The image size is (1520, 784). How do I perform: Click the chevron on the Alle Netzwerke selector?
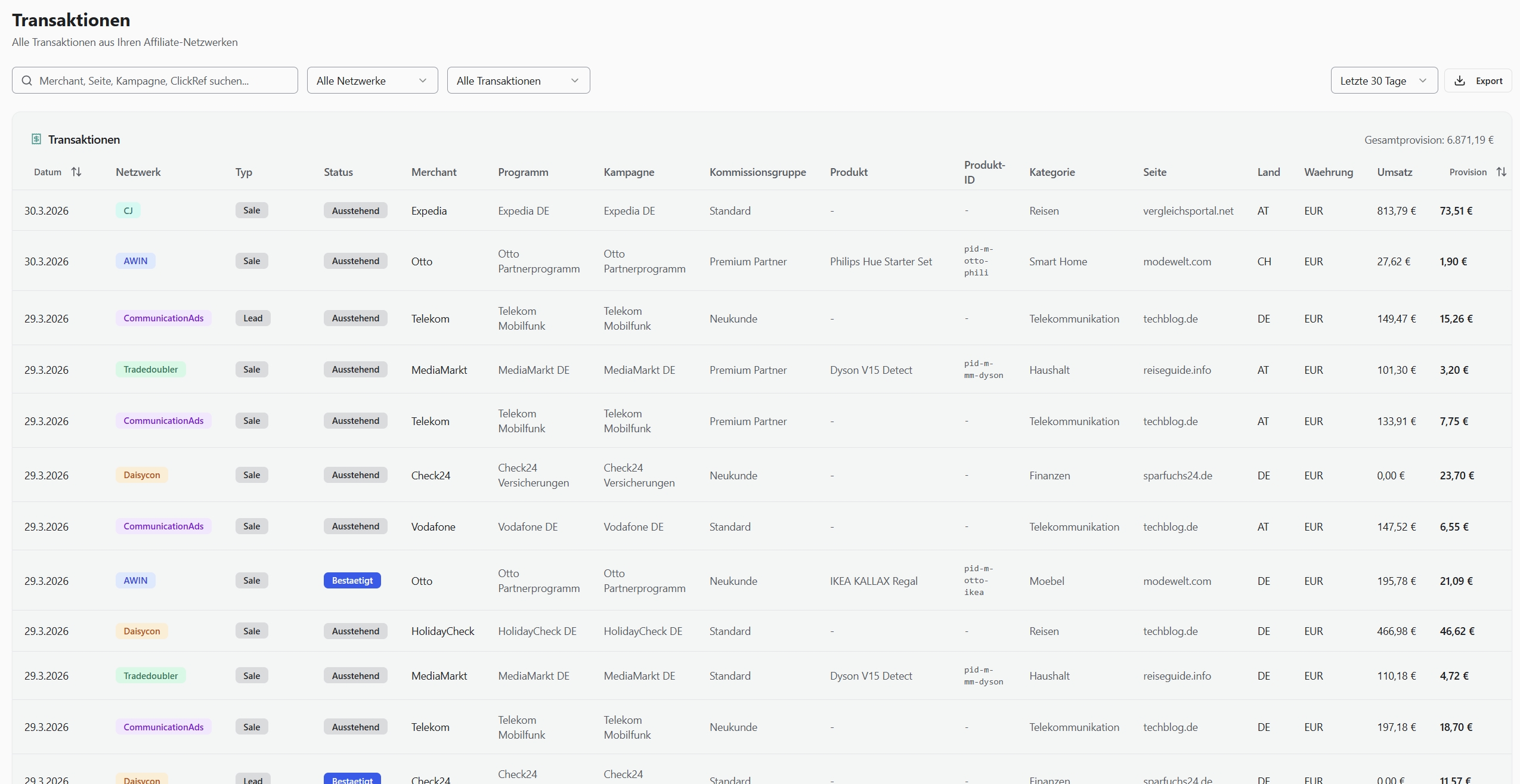coord(423,80)
